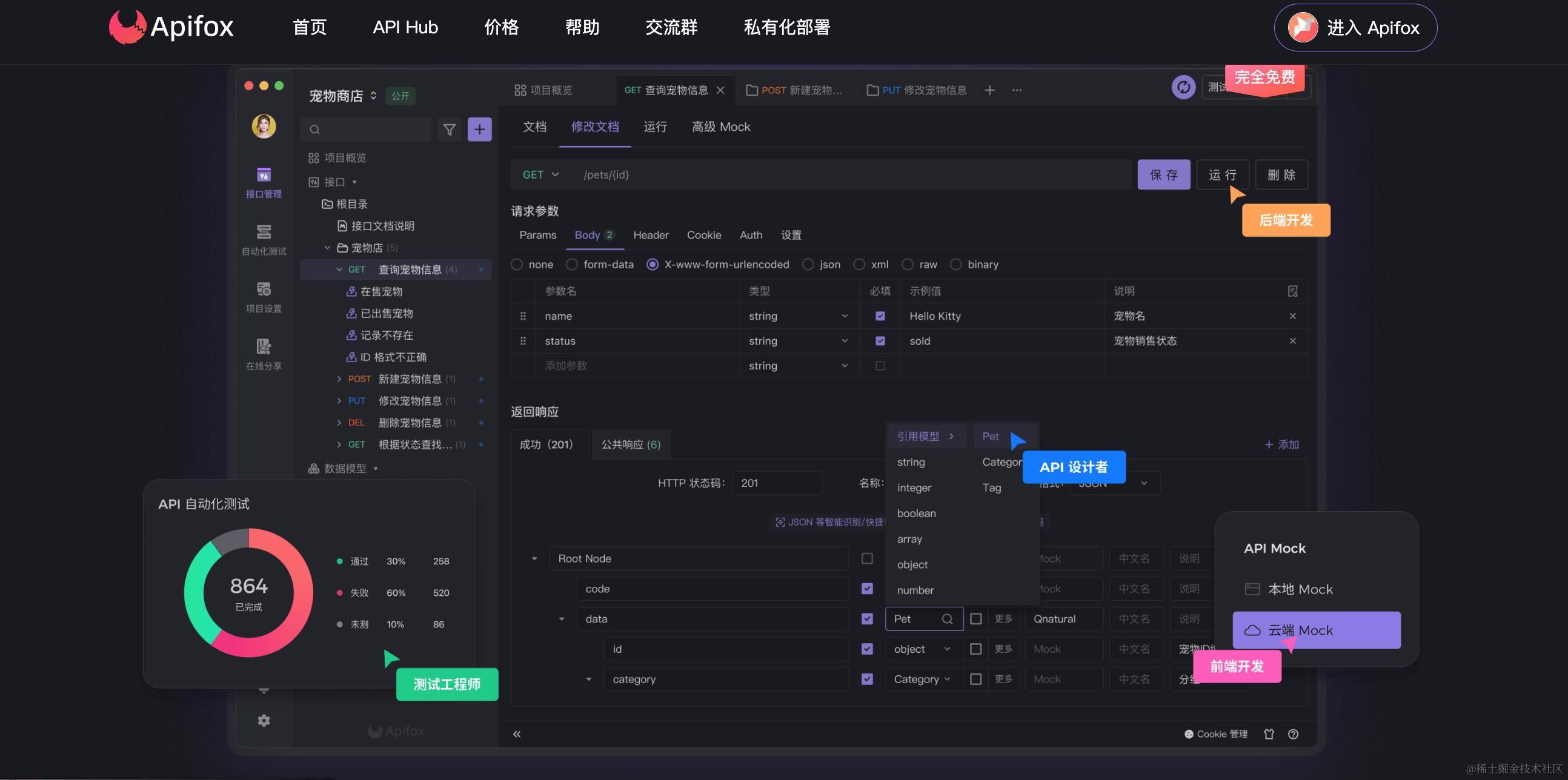Collapse sidebar with double chevron icon
1568x780 pixels.
517,734
